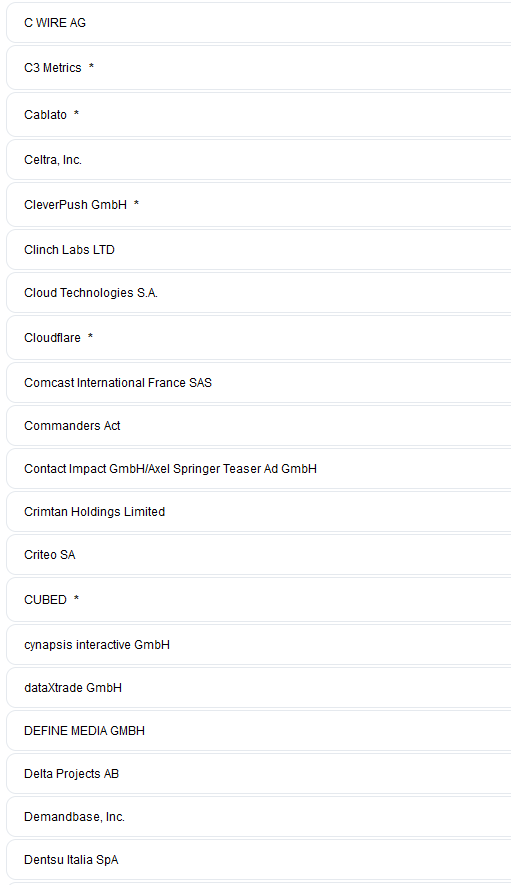
Task: Open Crimtan Holdings Limited row
Action: coord(259,511)
